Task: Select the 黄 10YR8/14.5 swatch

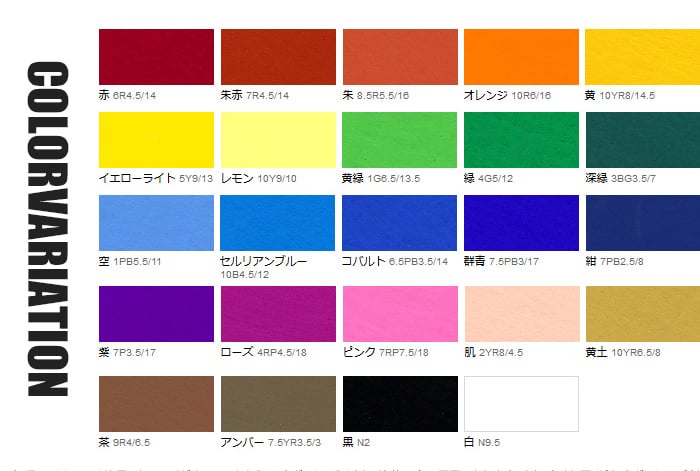Action: 642,57
